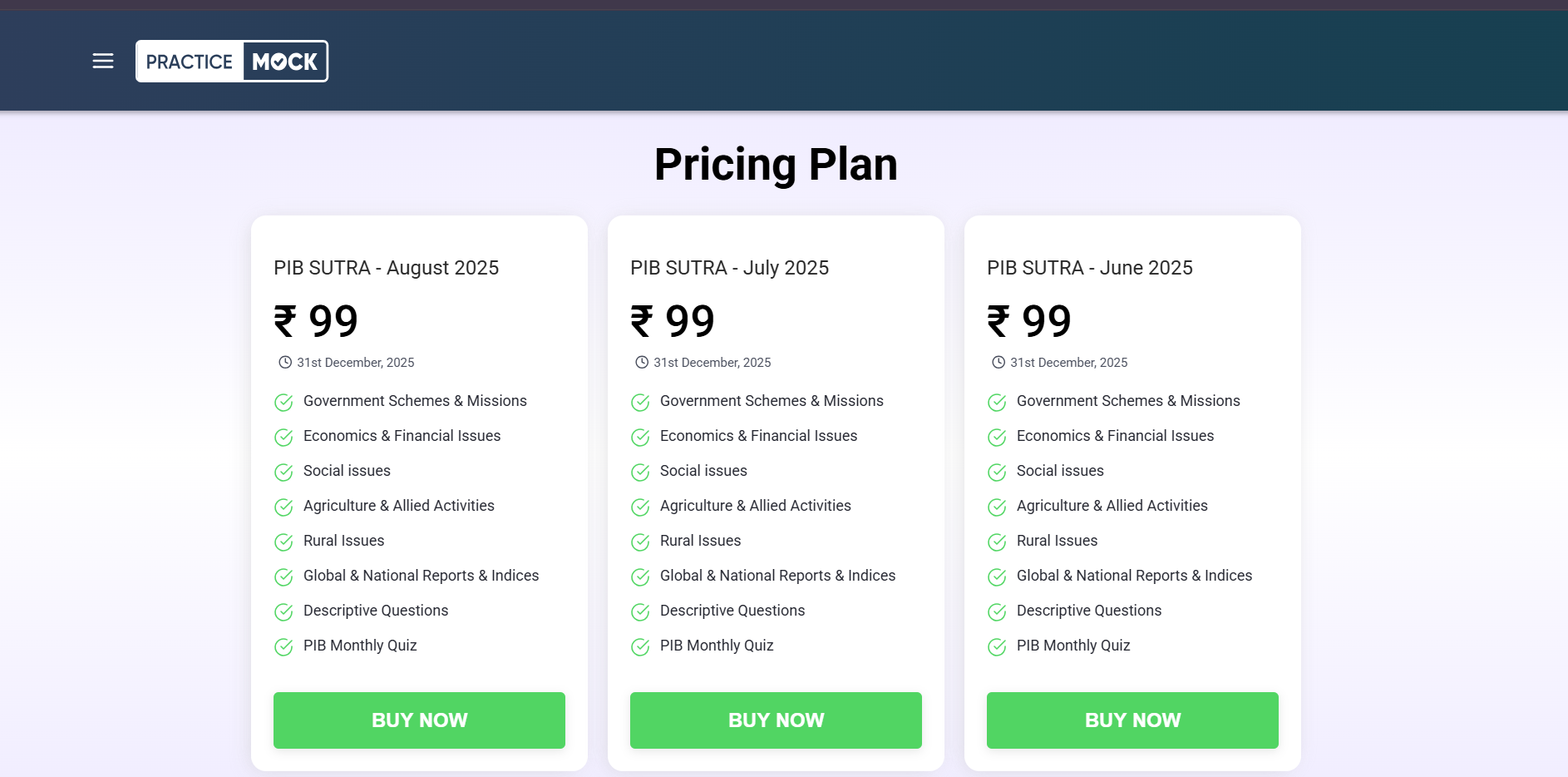Viewport: 1568px width, 777px height.
Task: Click clock icon on August 2025 plan
Action: coord(285,363)
